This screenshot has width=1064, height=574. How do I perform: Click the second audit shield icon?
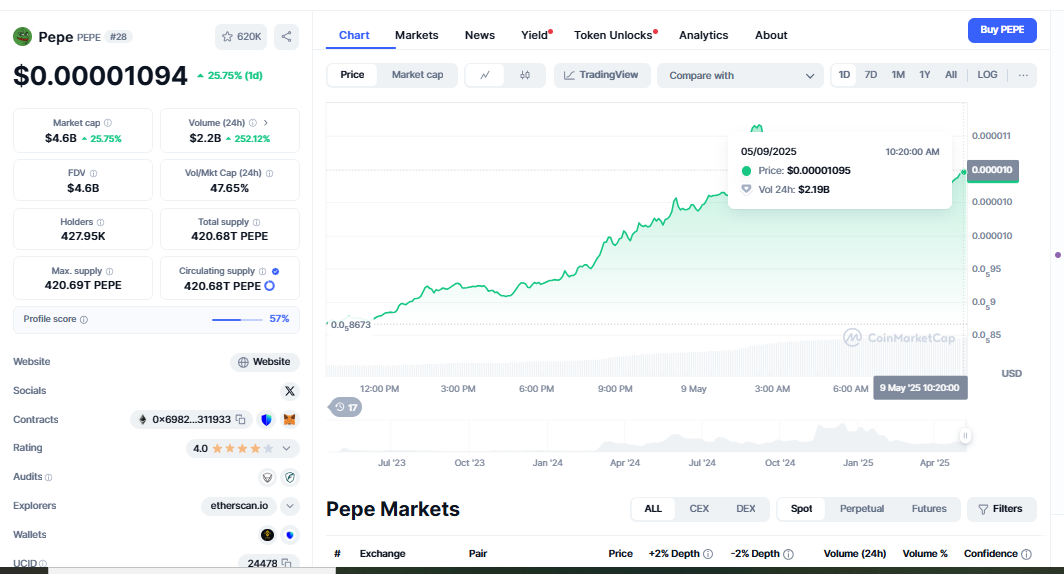pyautogui.click(x=290, y=478)
